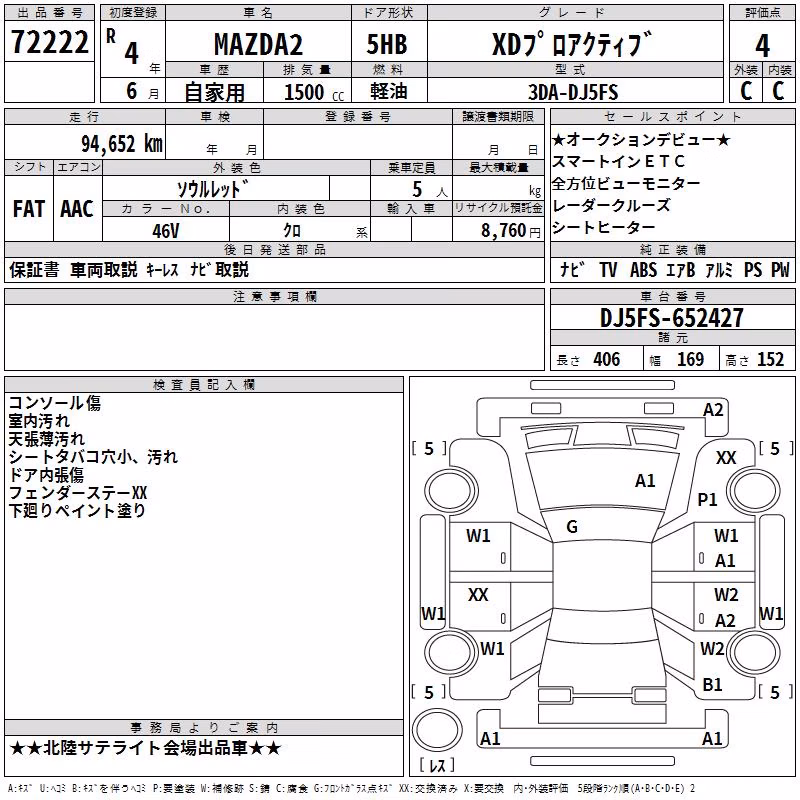Click ABS in the genuine equipment row

(x=643, y=269)
